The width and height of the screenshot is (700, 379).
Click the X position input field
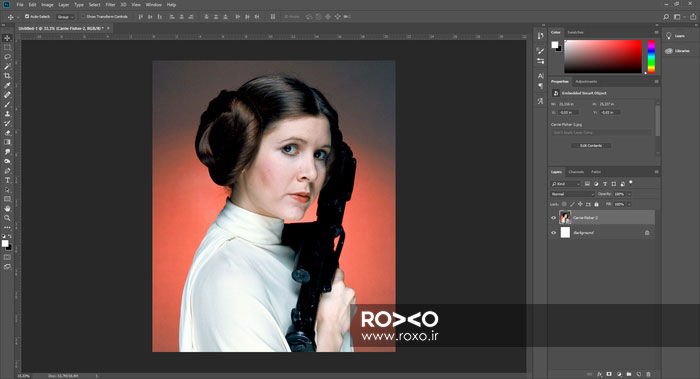pos(569,112)
